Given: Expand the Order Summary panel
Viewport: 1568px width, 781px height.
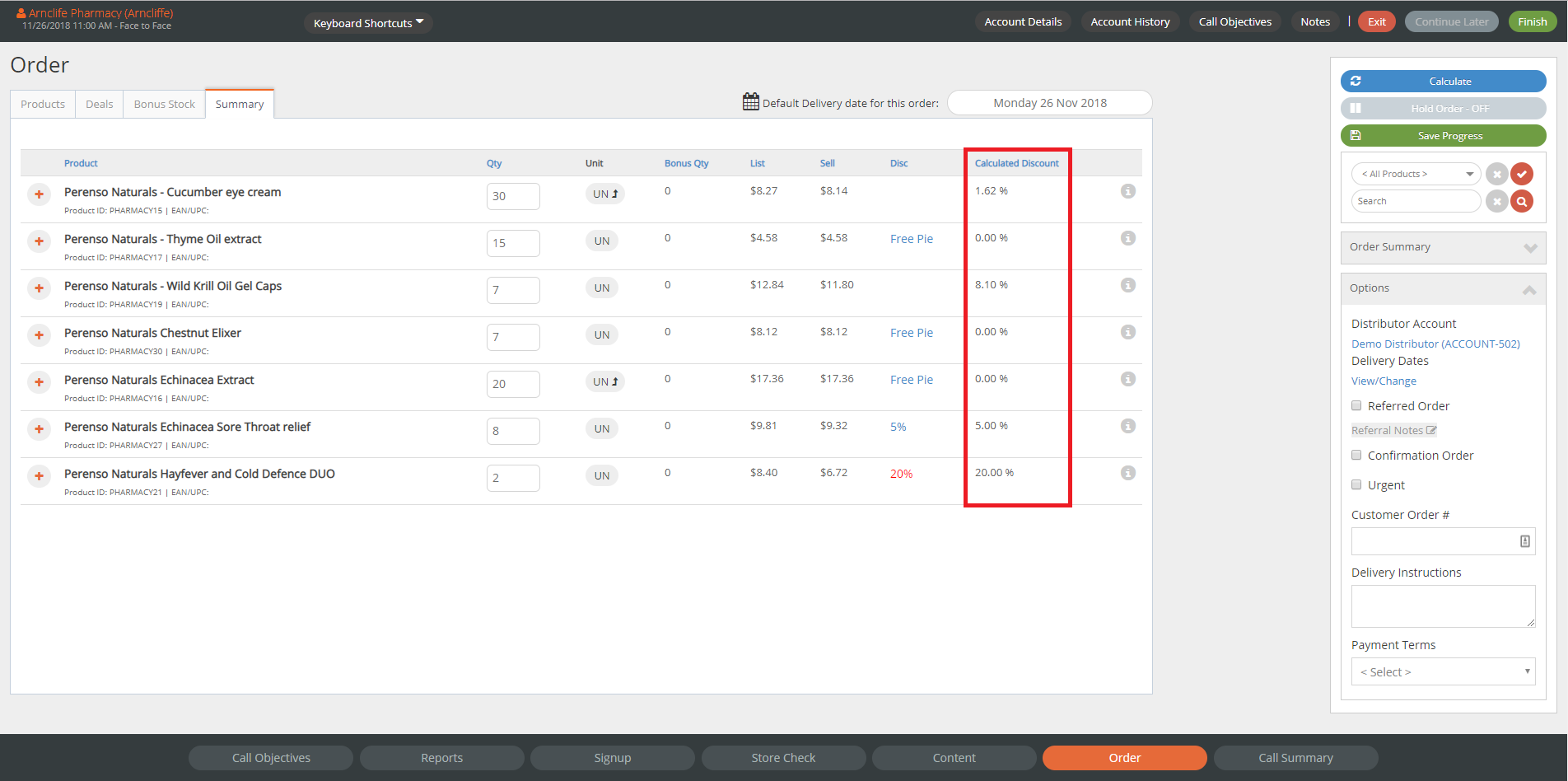Looking at the screenshot, I should (x=1443, y=247).
